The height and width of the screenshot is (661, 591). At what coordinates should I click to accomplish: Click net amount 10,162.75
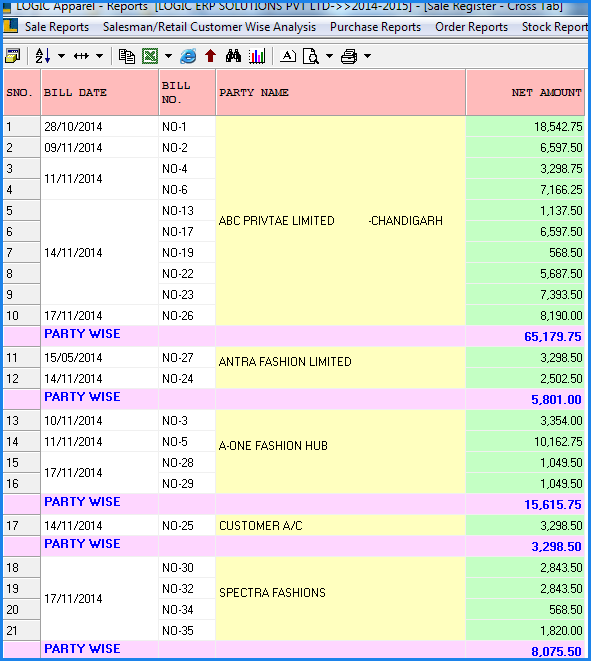click(525, 441)
